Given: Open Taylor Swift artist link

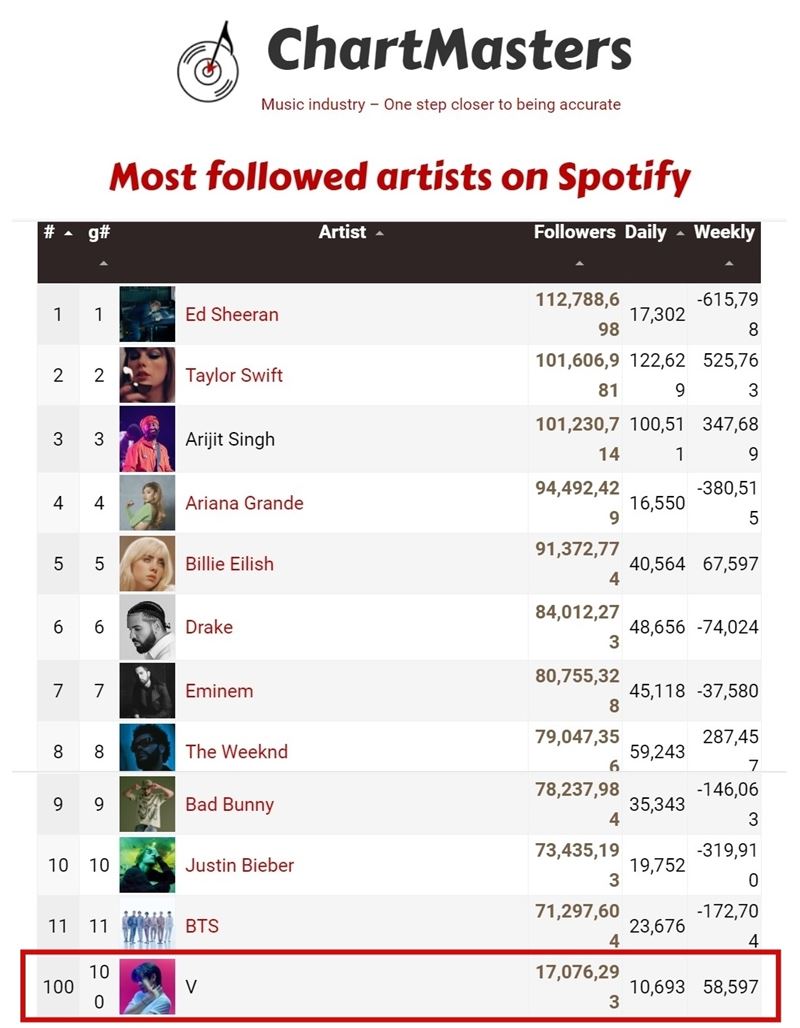Looking at the screenshot, I should 233,376.
